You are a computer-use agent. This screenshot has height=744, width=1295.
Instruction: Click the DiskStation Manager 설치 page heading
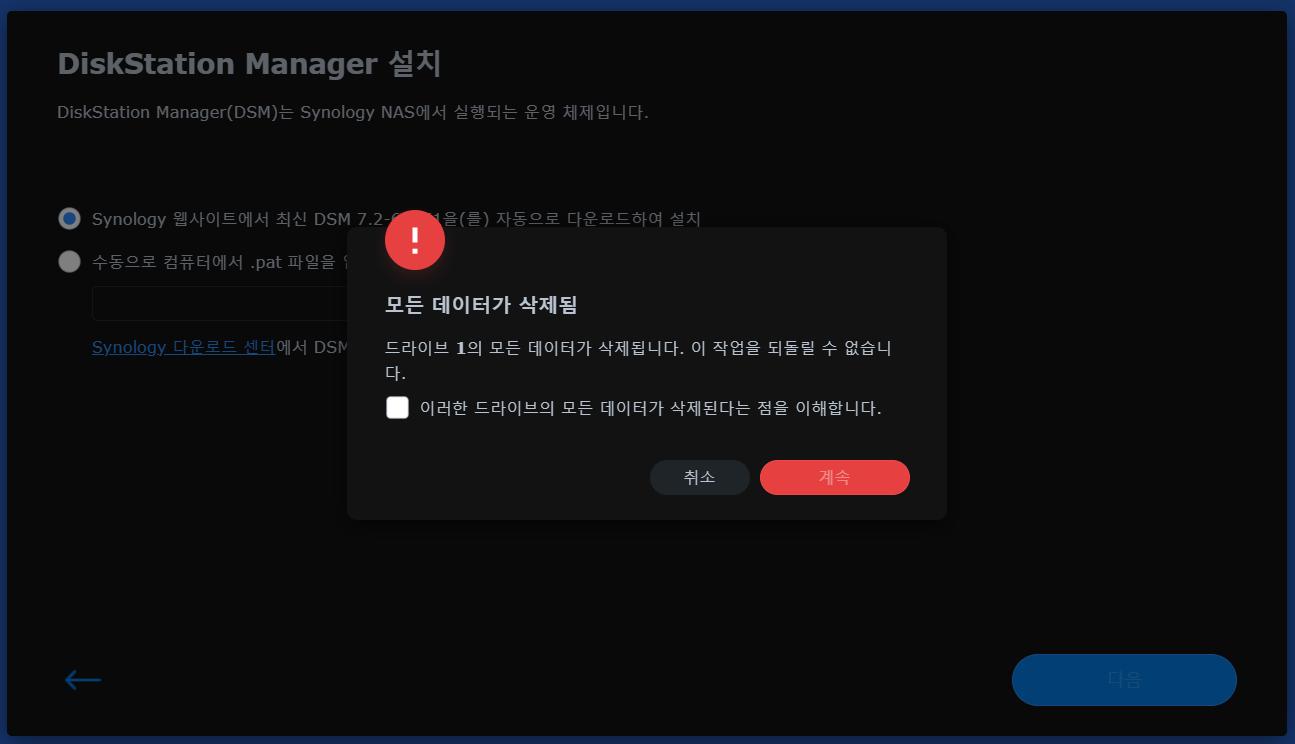(x=249, y=64)
